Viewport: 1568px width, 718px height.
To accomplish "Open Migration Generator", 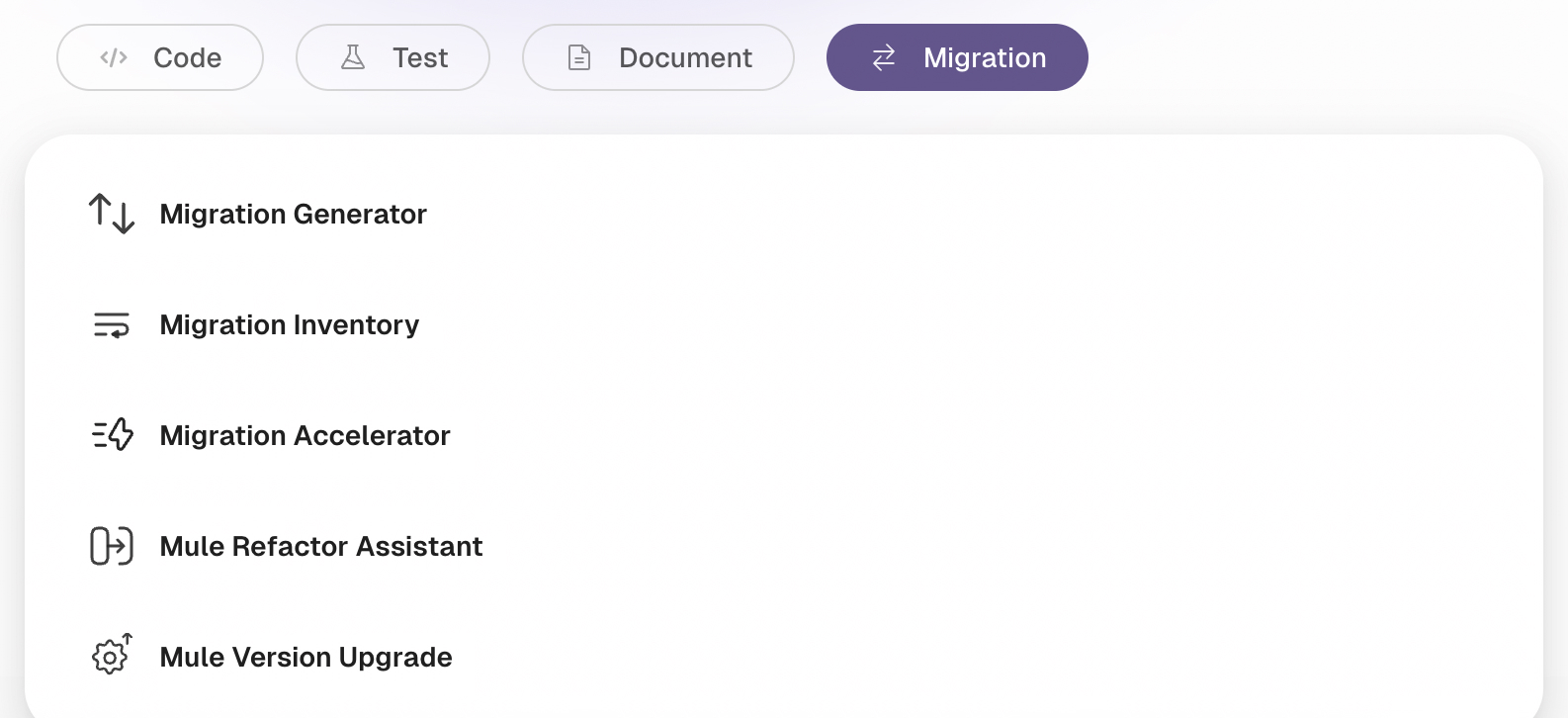I will [x=294, y=214].
